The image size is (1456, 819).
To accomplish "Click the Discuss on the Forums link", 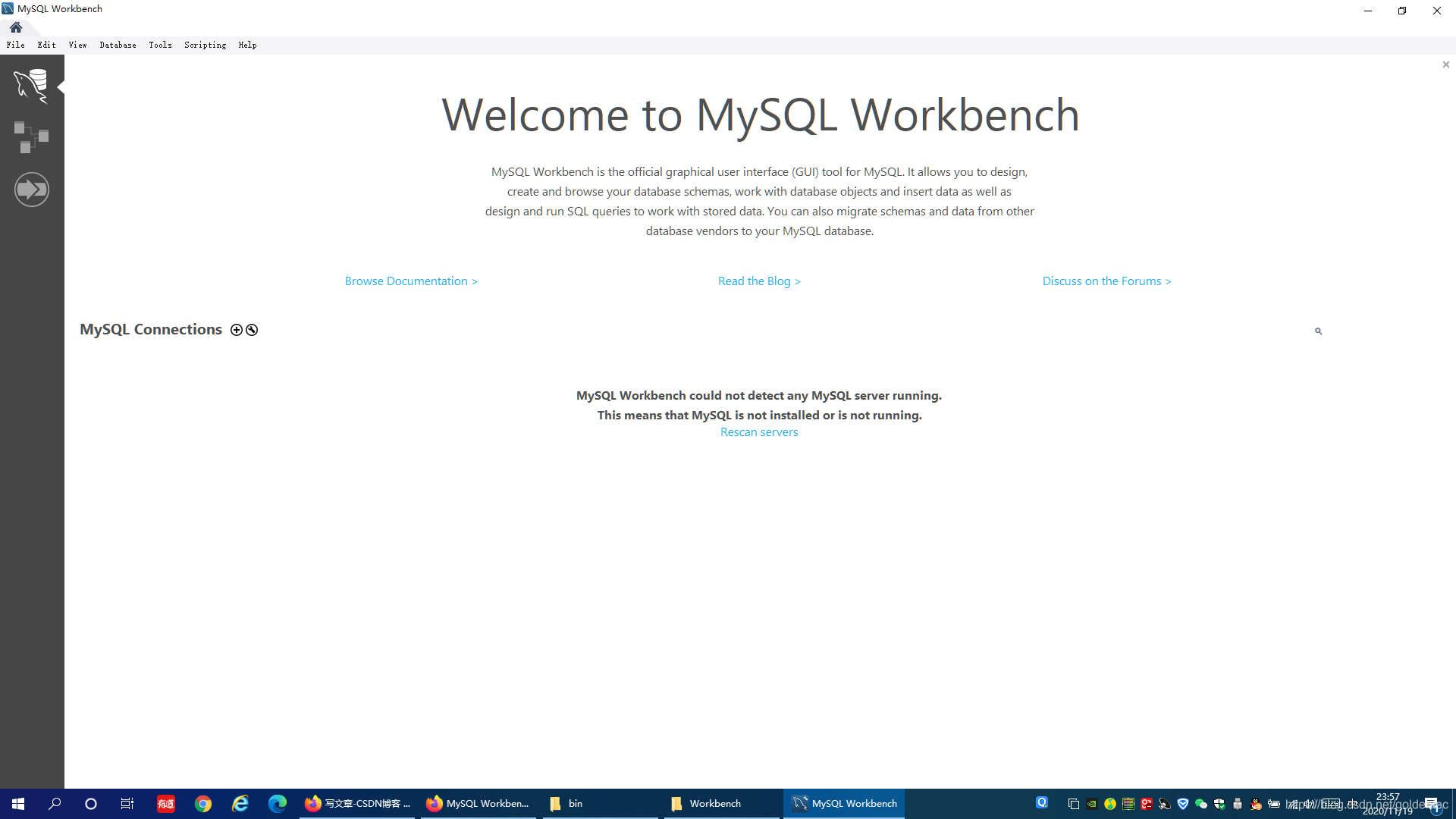I will [x=1106, y=280].
